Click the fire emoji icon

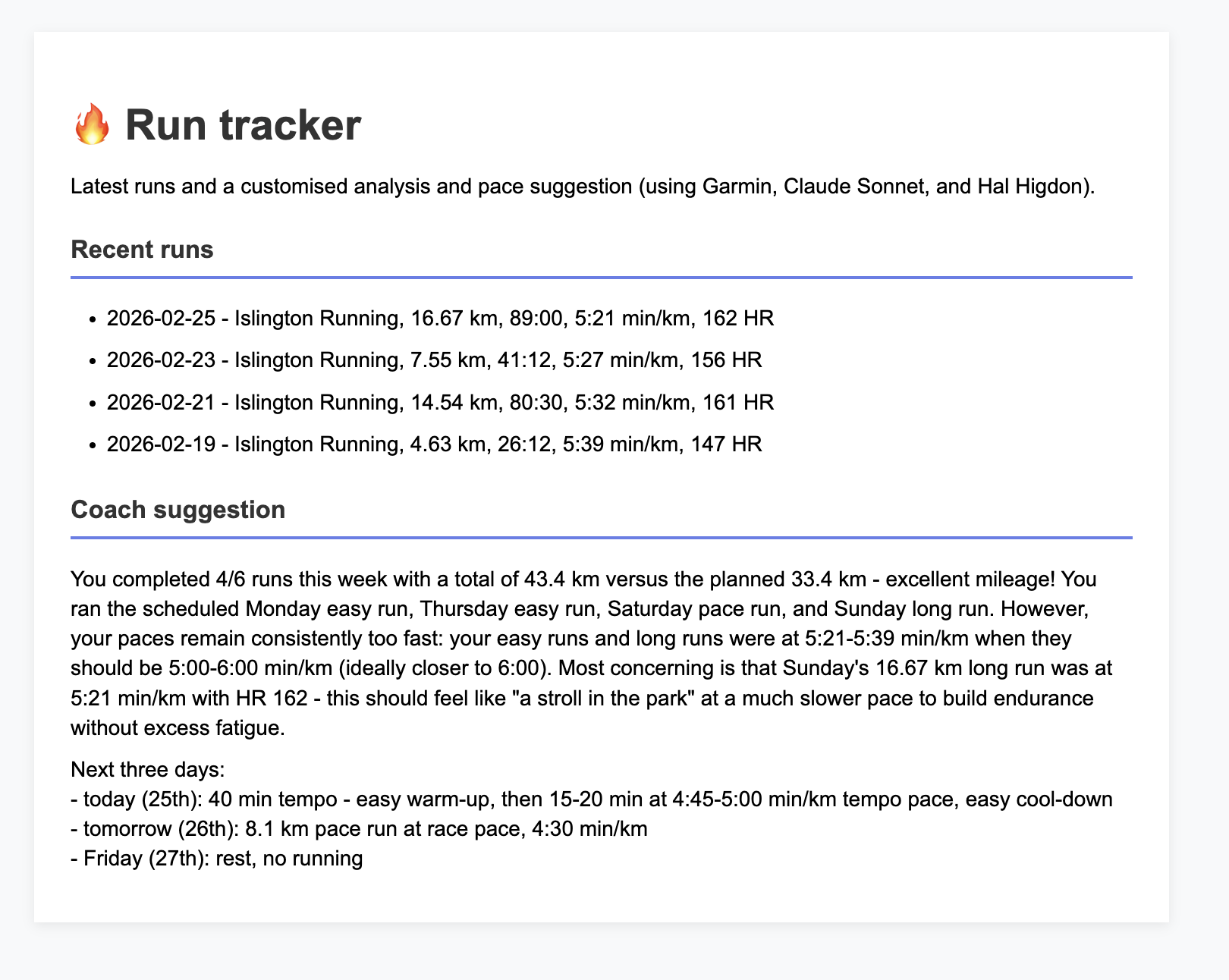click(92, 125)
